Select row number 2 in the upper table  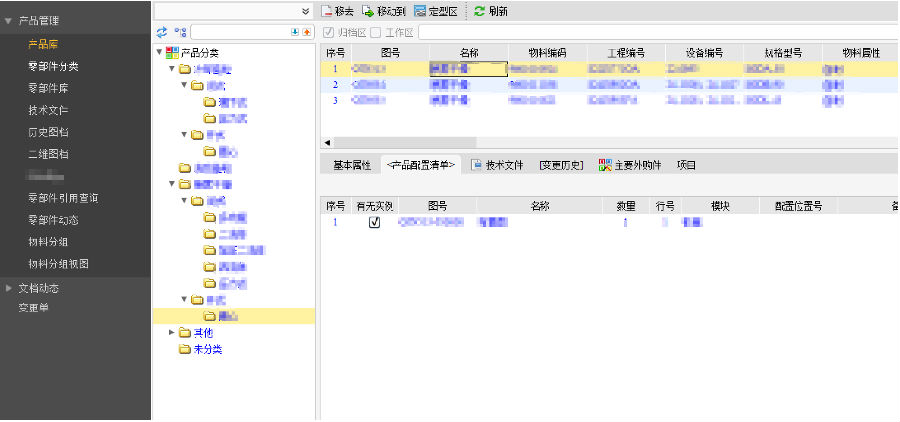click(335, 85)
